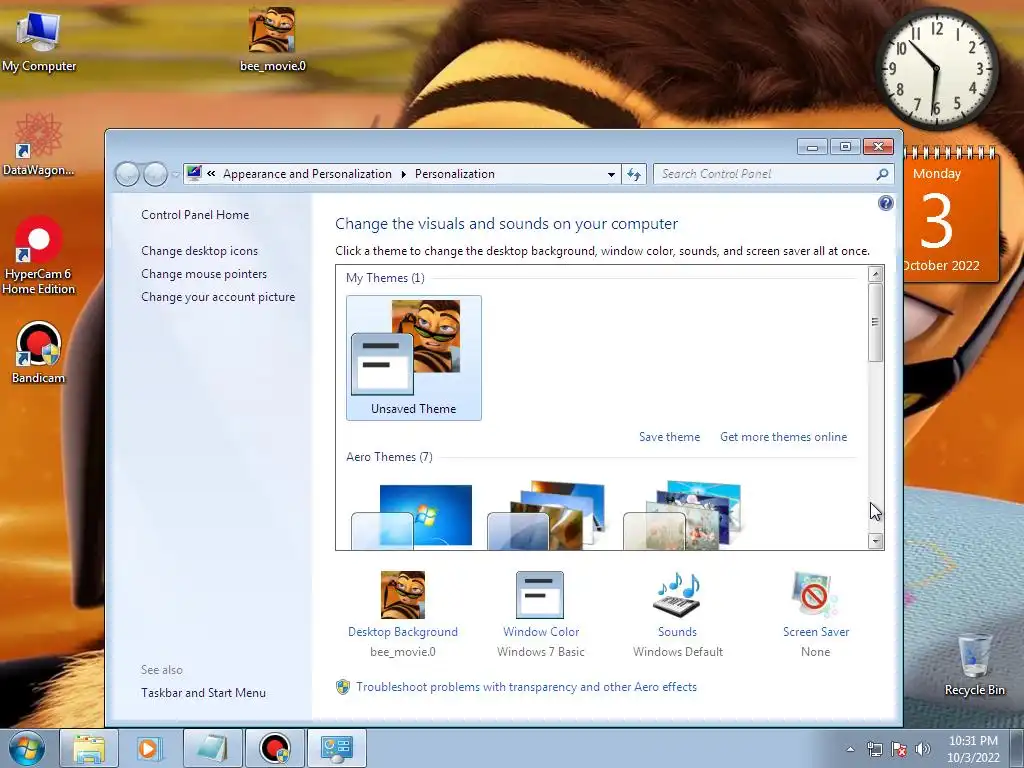The image size is (1024, 768).
Task: Select the Unsaved Theme thumbnail
Action: point(413,357)
